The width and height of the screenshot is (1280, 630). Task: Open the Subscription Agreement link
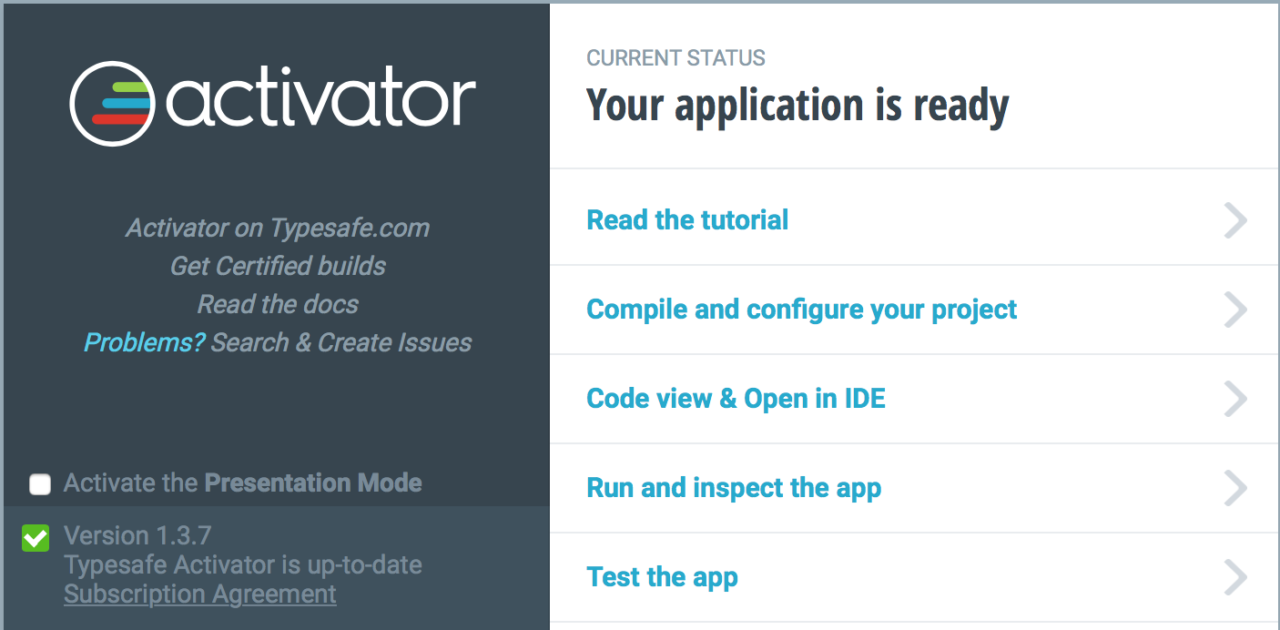coord(200,594)
